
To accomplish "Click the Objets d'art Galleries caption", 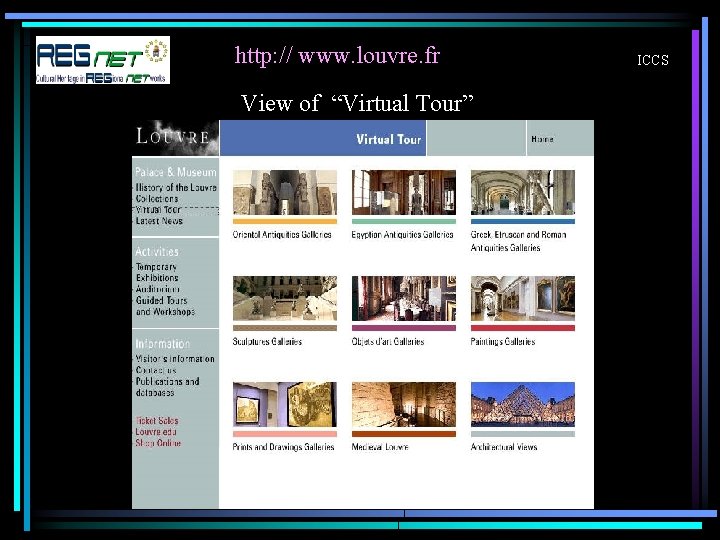I will pos(388,342).
